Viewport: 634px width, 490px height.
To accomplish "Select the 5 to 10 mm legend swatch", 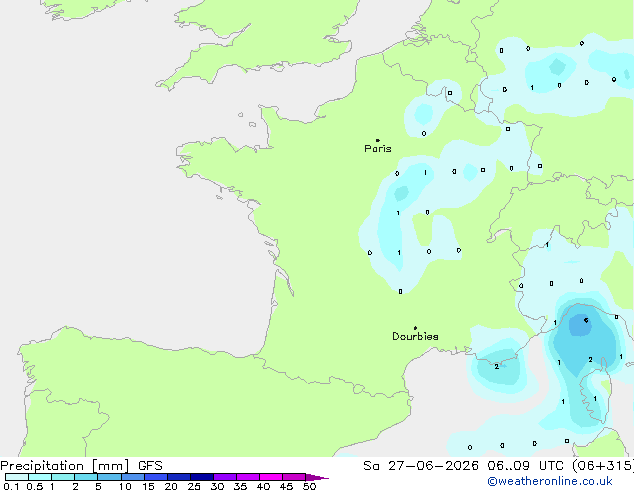I will pyautogui.click(x=109, y=477).
